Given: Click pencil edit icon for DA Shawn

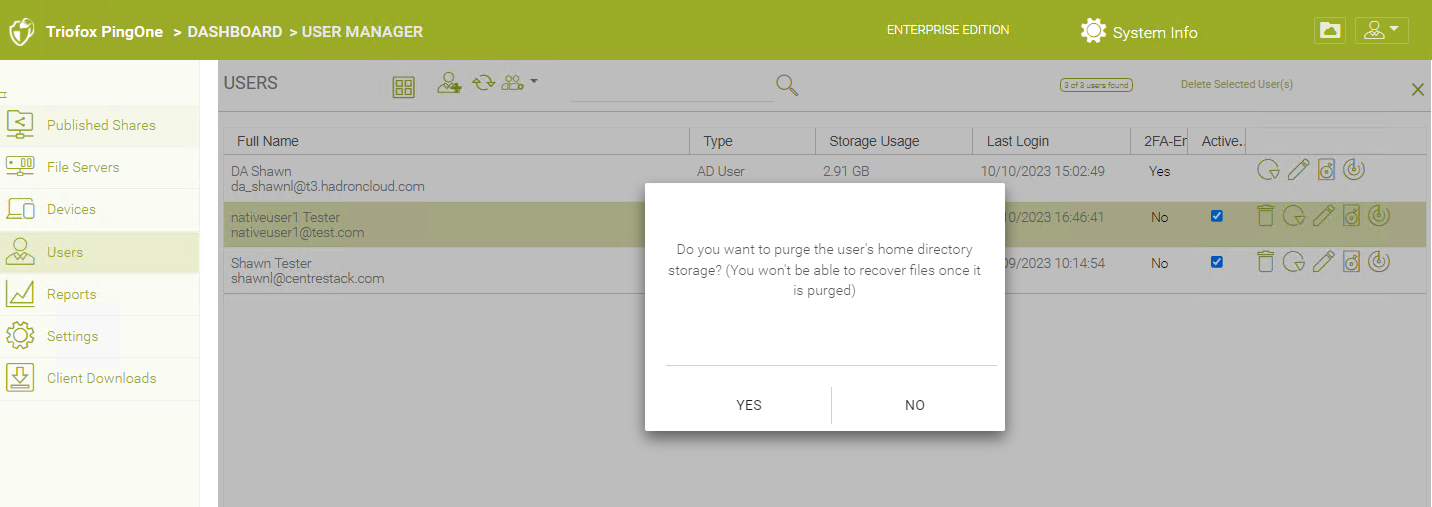Looking at the screenshot, I should pyautogui.click(x=1298, y=170).
